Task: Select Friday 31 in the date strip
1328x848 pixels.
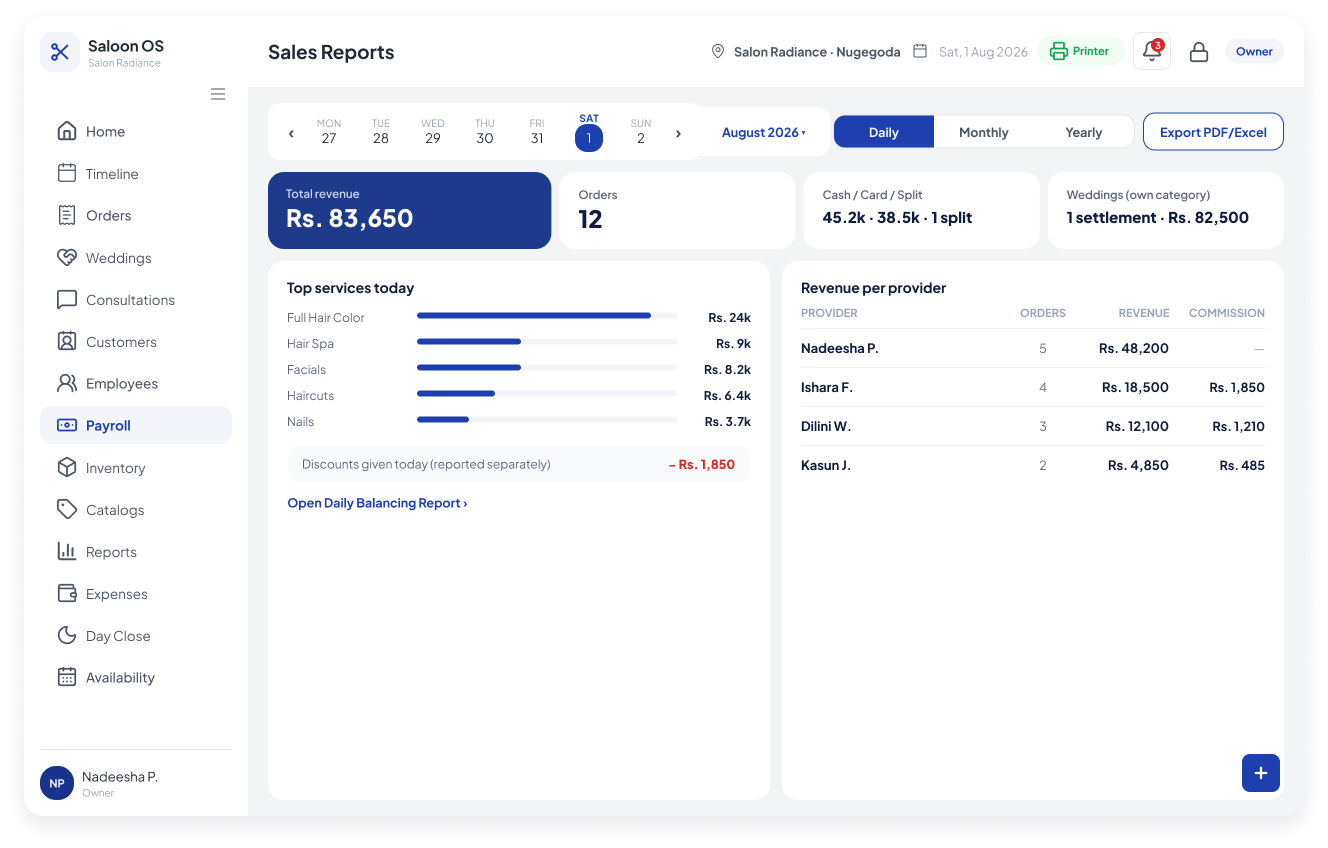Action: click(x=537, y=132)
